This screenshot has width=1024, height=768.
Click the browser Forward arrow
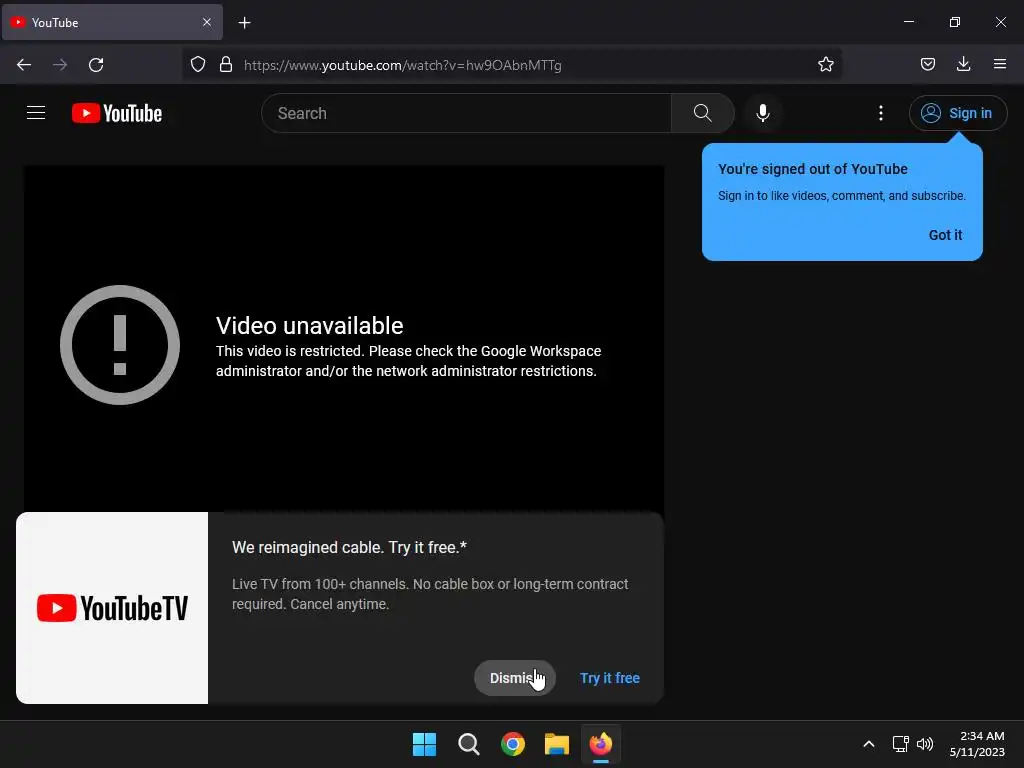point(60,65)
